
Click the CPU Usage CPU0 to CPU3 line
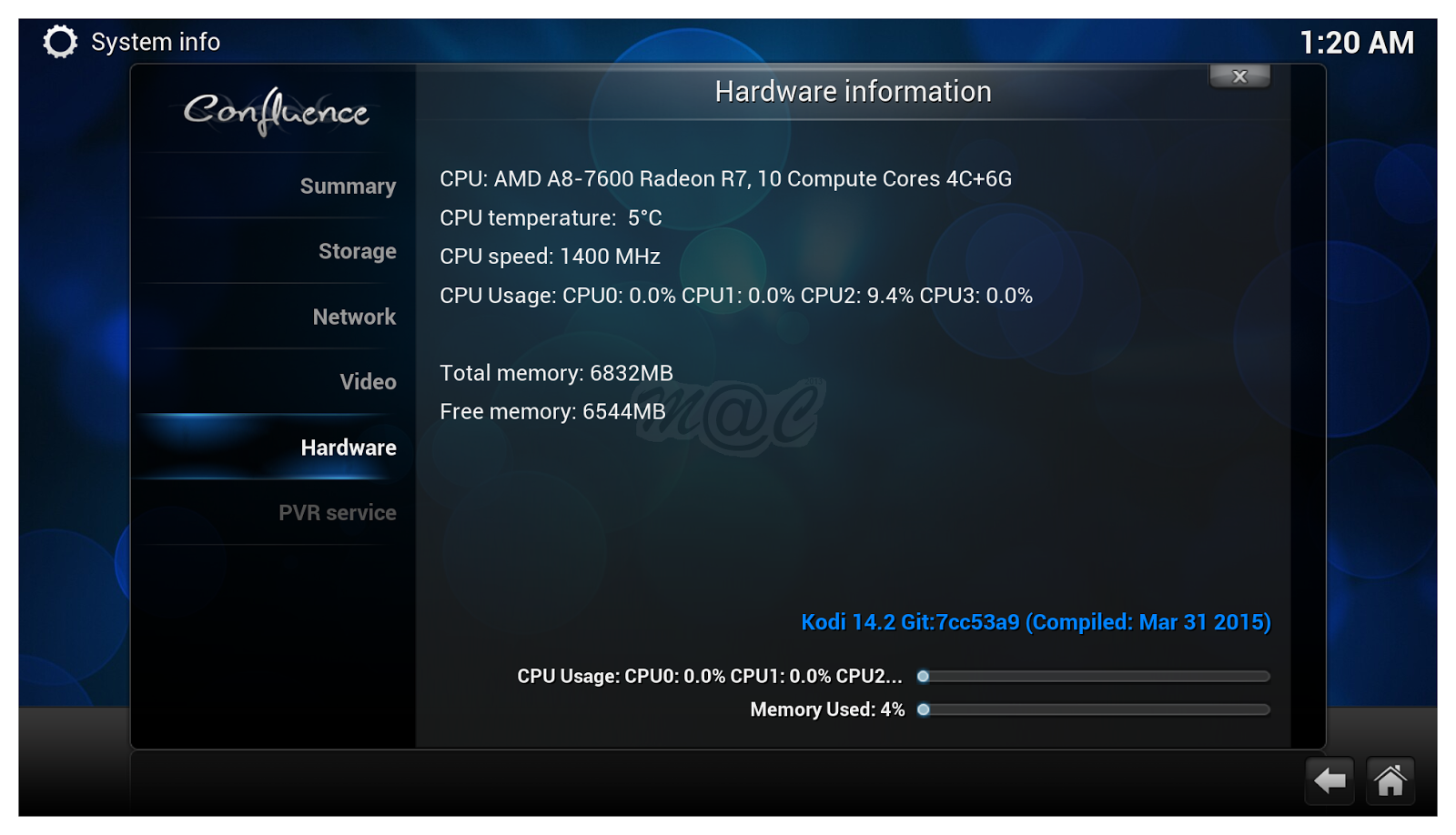(736, 296)
